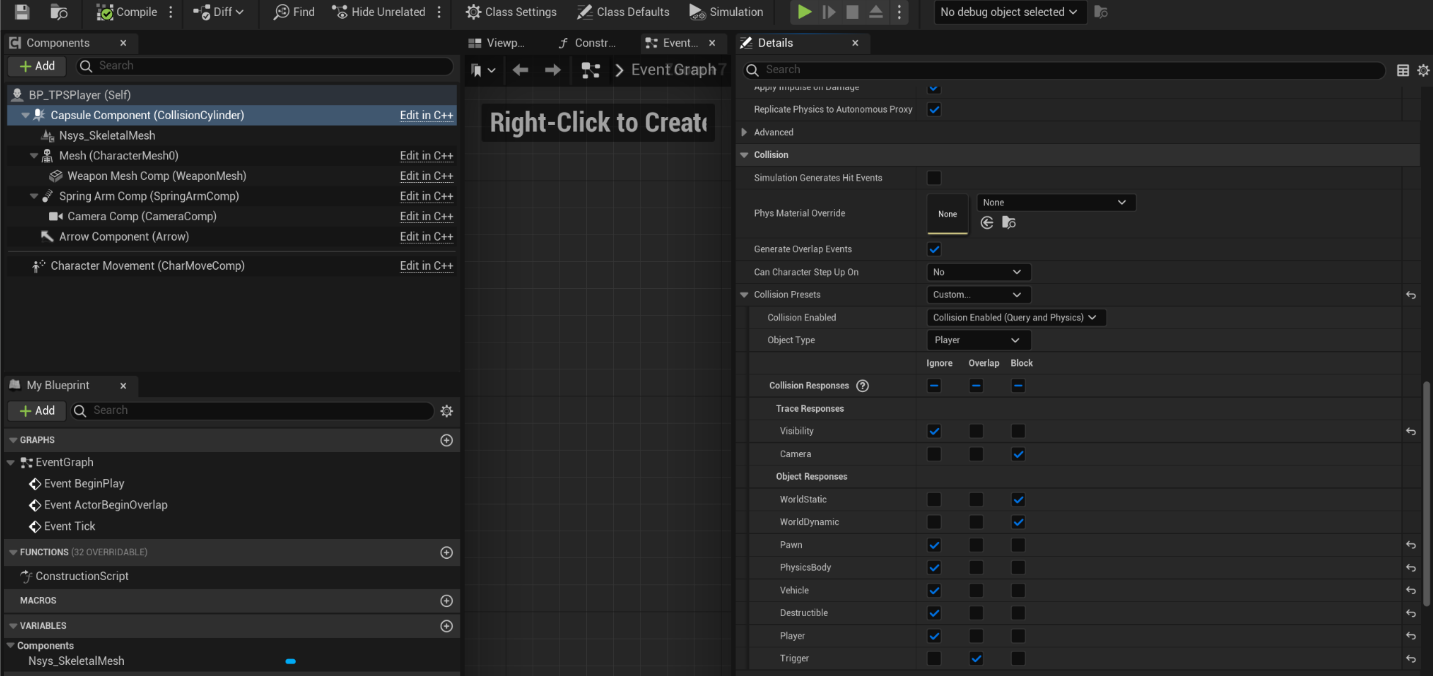This screenshot has height=676, width=1433.
Task: Click the gear icon in My Blueprint panel
Action: point(447,411)
